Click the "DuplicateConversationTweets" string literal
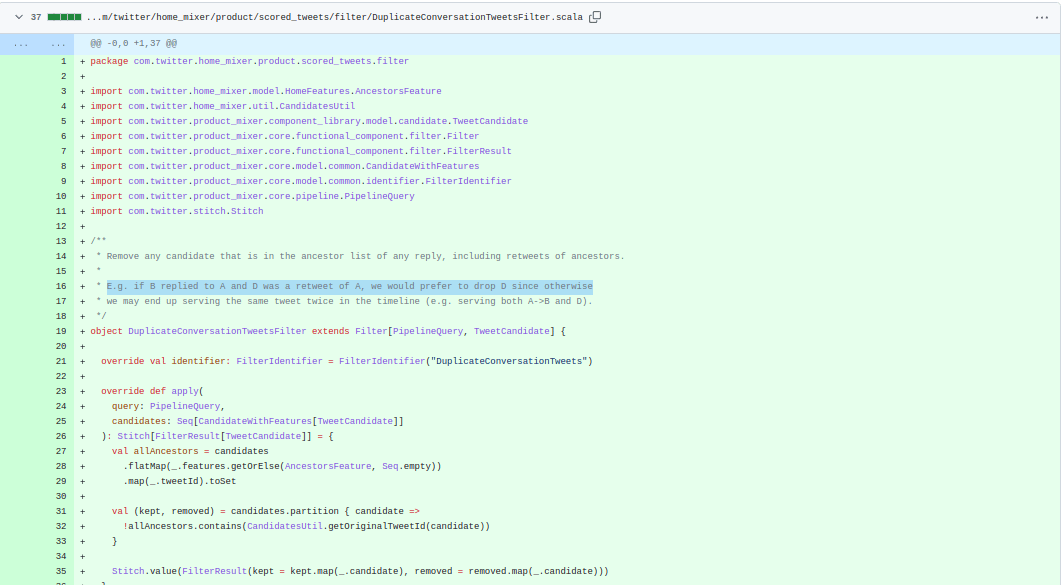The height and width of the screenshot is (585, 1061). coord(510,361)
